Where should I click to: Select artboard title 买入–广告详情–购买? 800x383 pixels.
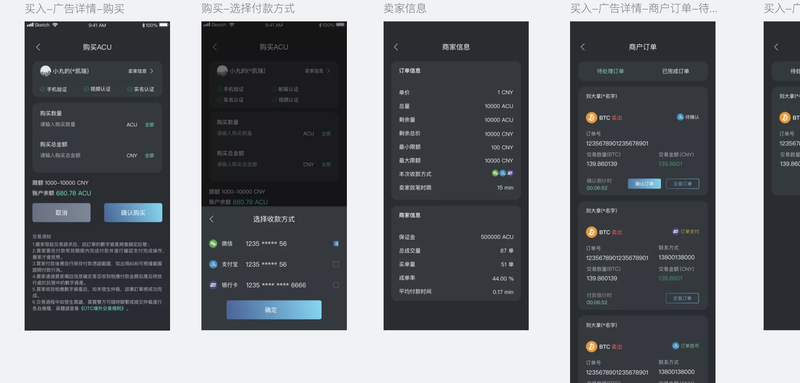tap(74, 9)
